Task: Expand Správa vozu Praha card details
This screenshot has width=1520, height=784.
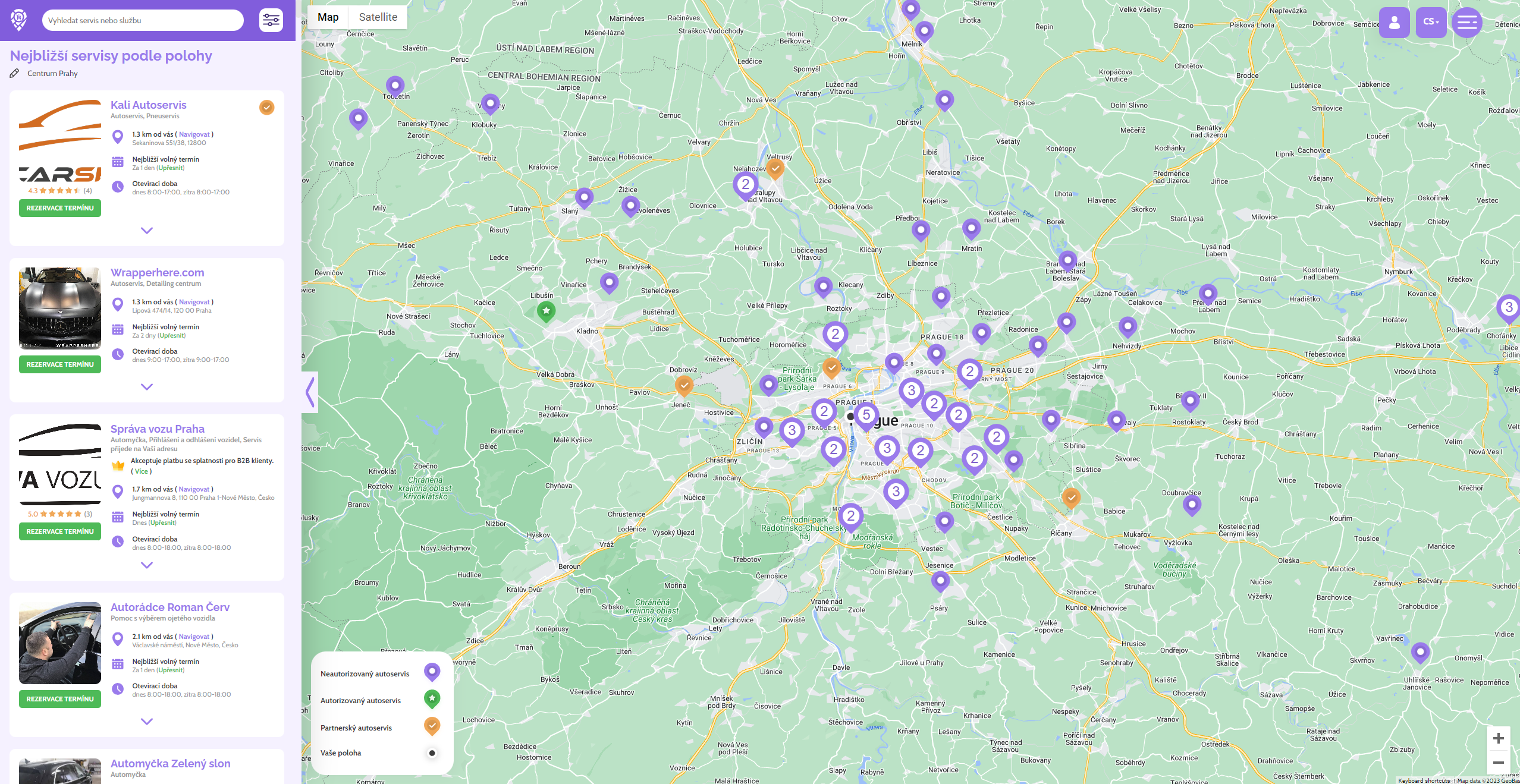Action: coord(147,565)
